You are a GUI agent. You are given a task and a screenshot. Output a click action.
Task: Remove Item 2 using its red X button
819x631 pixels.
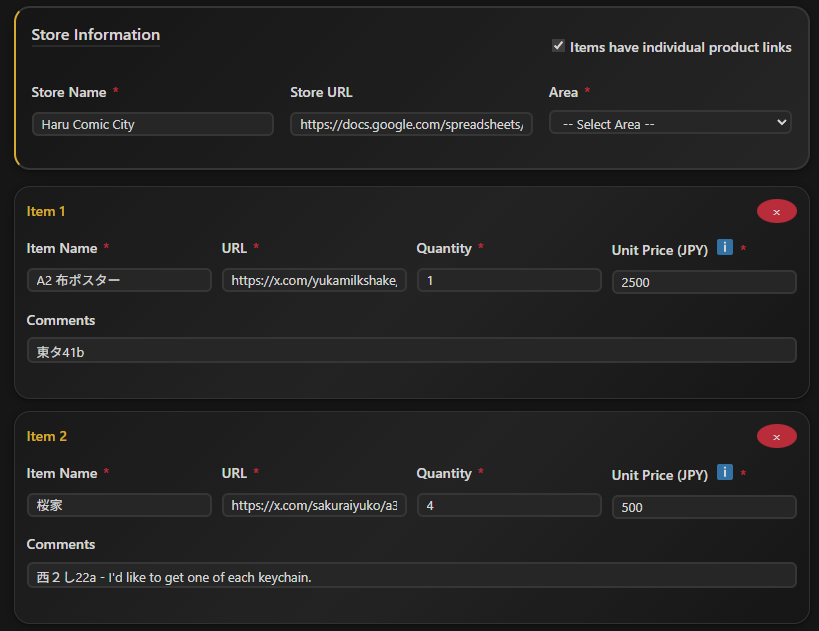coord(777,436)
